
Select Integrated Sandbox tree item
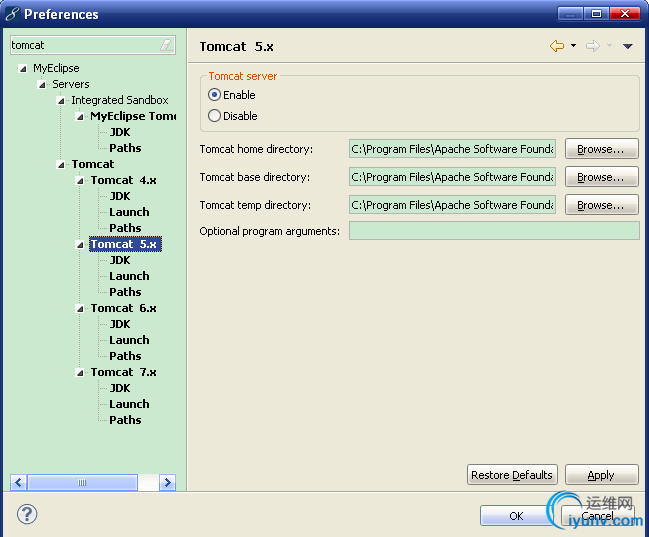coord(120,100)
